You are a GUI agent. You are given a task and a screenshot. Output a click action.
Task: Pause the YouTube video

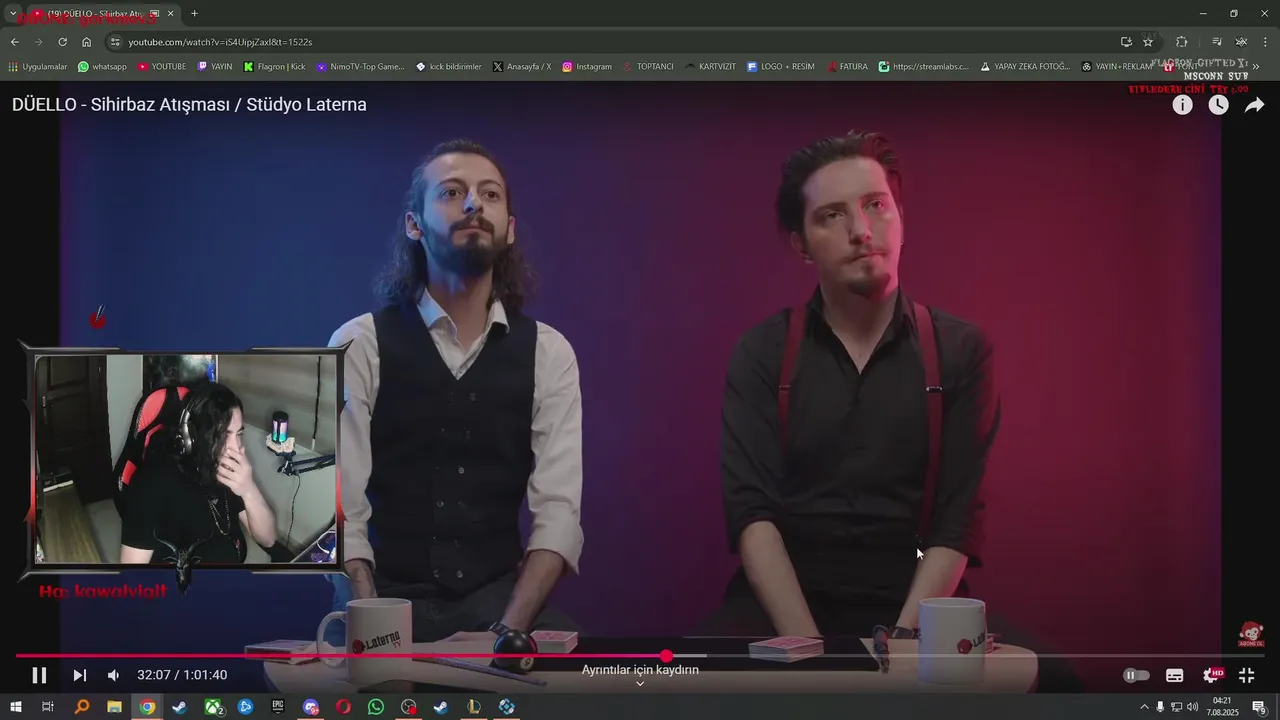pyautogui.click(x=39, y=675)
